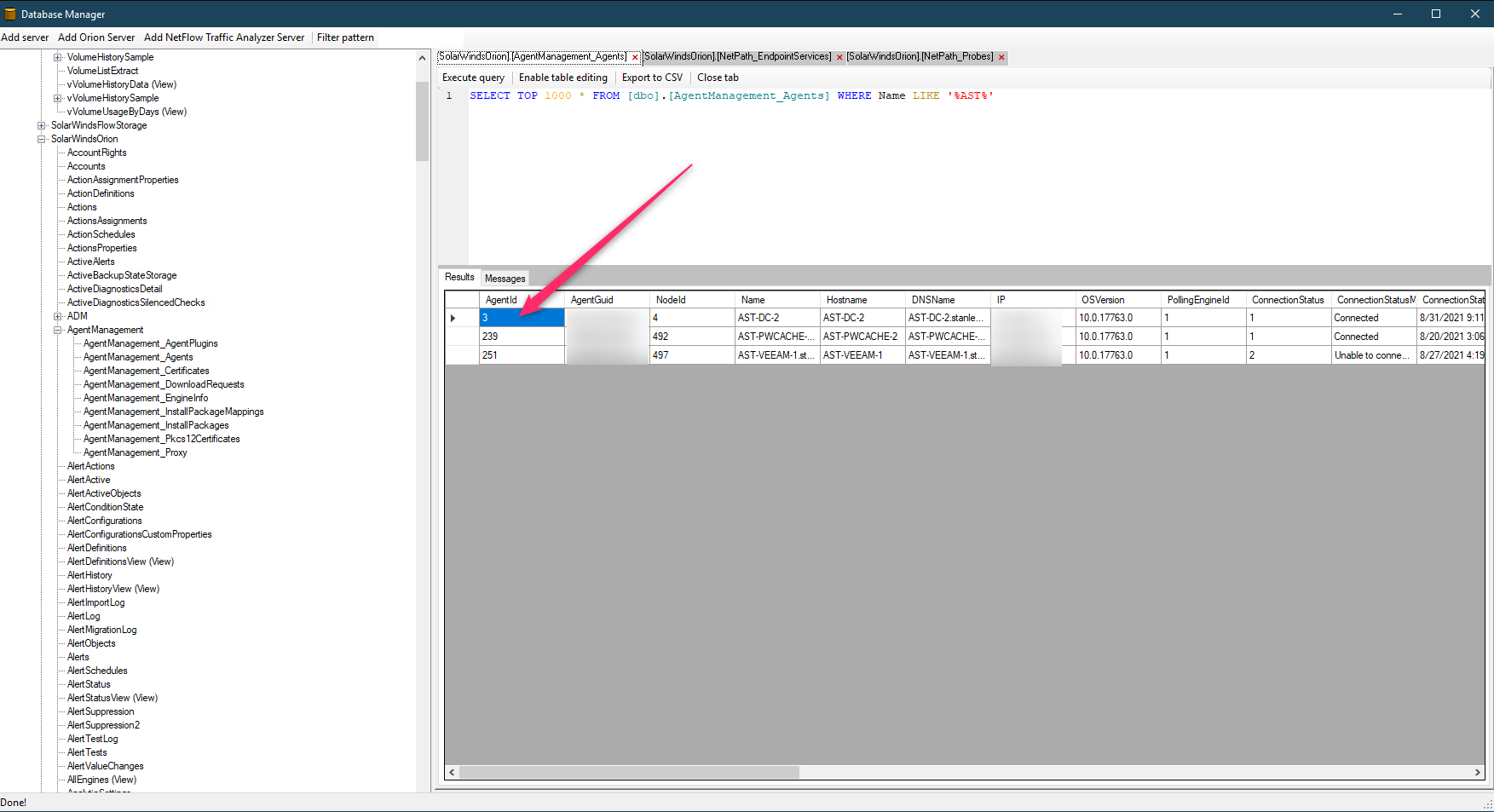Click the Close tab button
The height and width of the screenshot is (812, 1494).
coord(718,78)
